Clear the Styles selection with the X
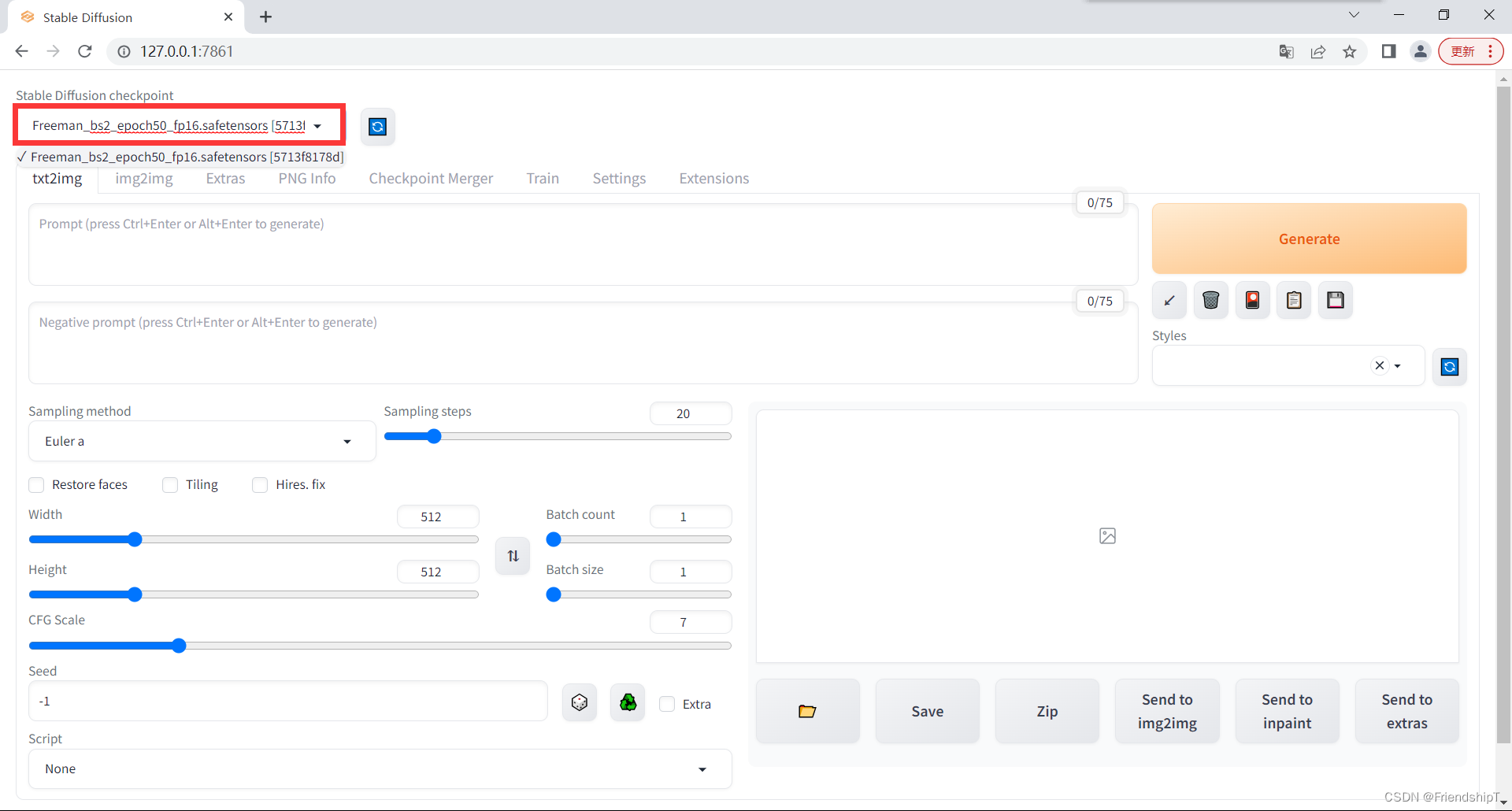 coord(1379,365)
